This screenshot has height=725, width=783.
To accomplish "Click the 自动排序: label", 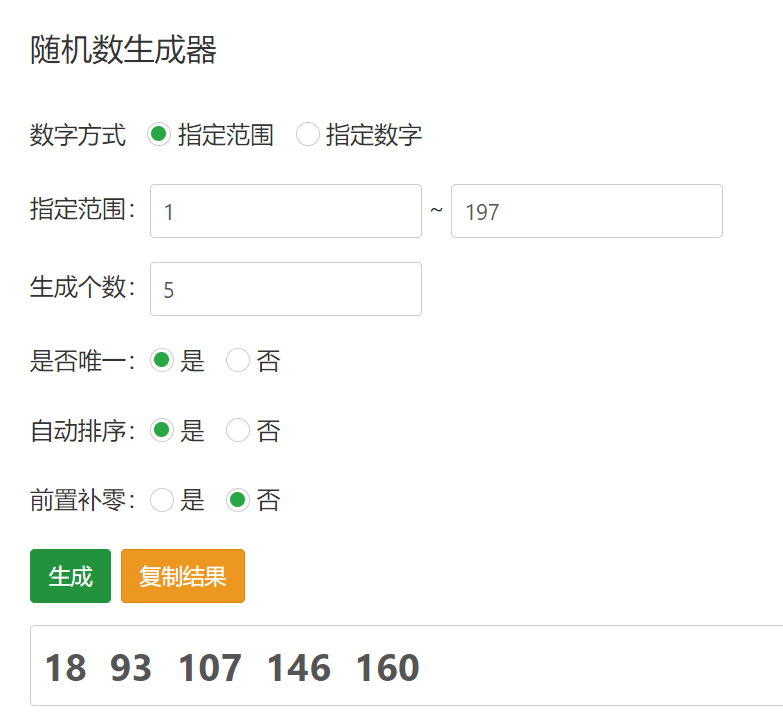I will click(83, 431).
